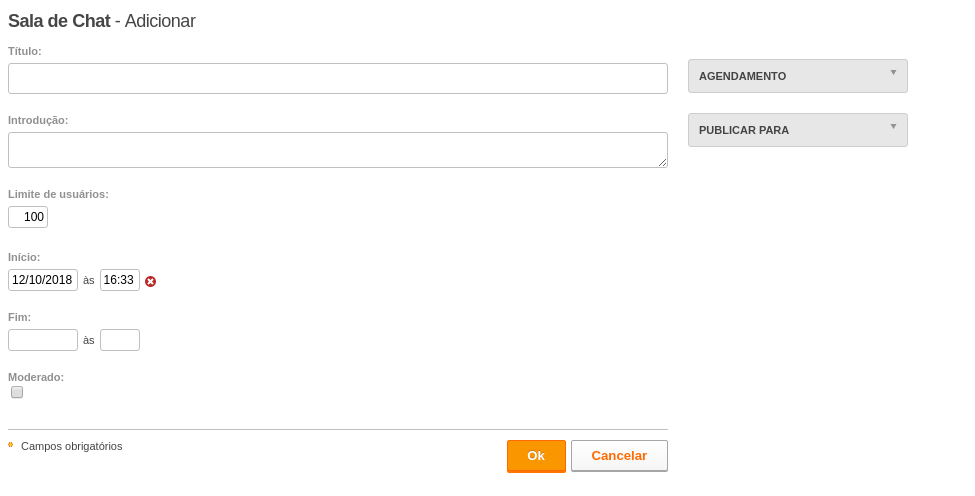Click the empty Fim time field
Image resolution: width=975 pixels, height=496 pixels.
click(x=120, y=340)
